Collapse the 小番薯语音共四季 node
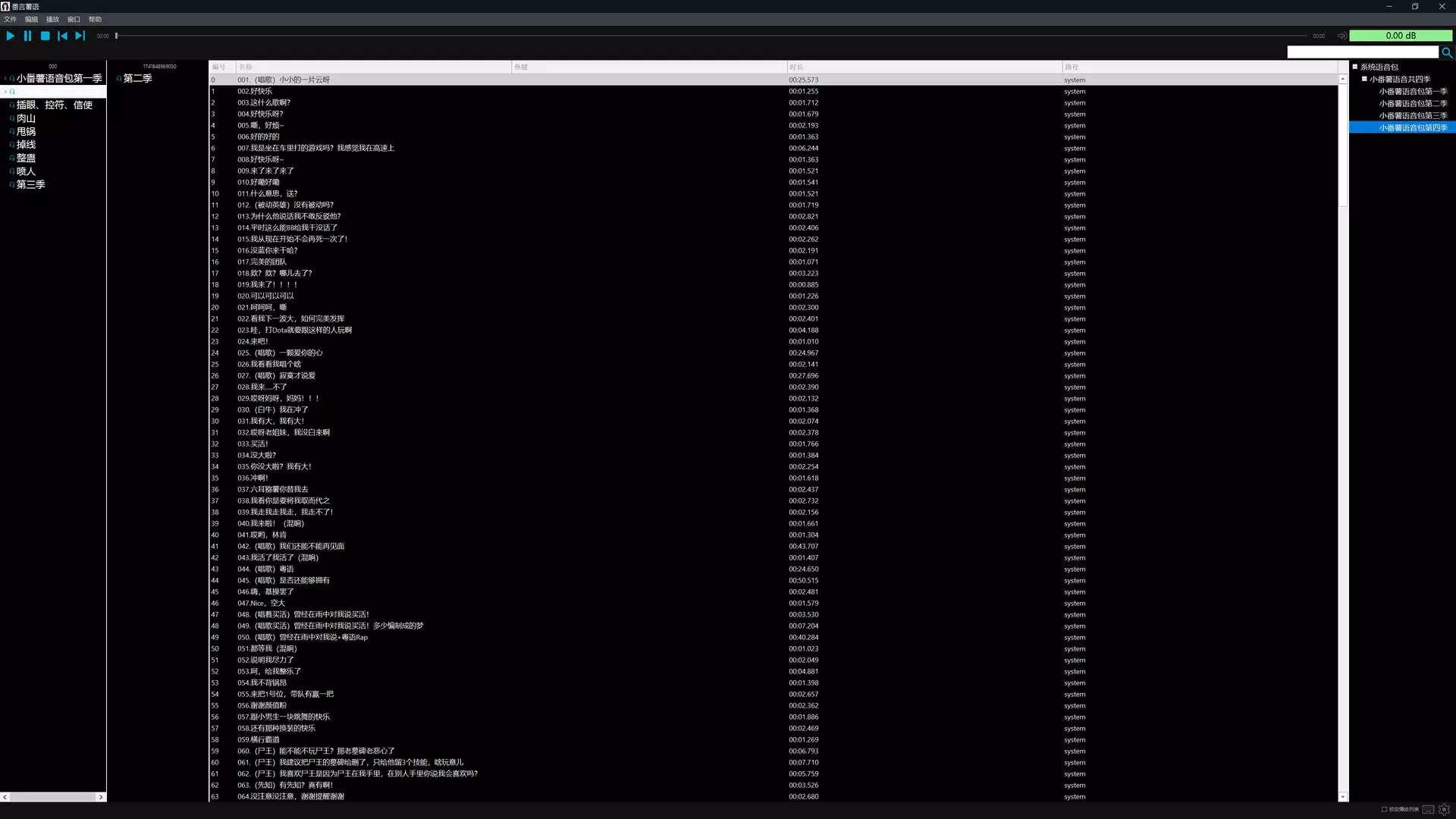1456x819 pixels. point(1364,79)
